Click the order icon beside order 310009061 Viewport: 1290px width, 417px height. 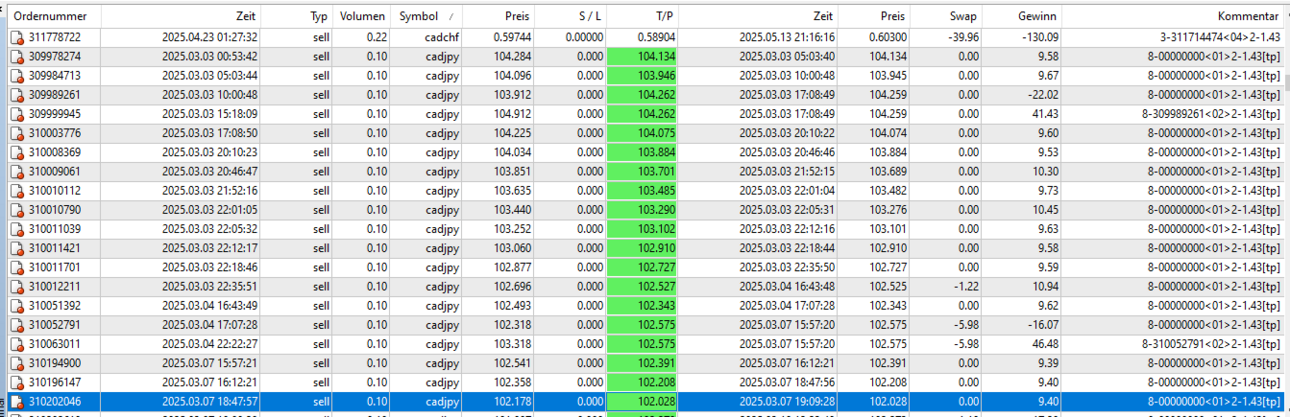coord(16,171)
